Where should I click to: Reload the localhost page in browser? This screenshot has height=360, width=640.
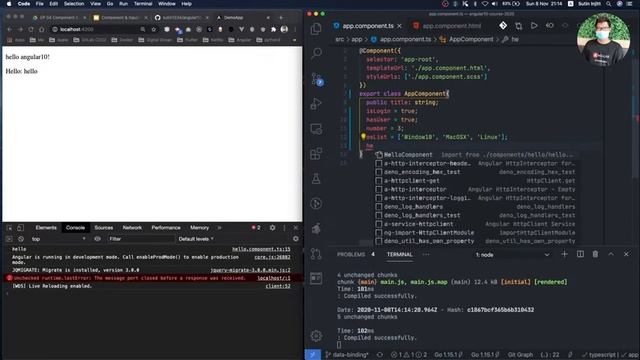click(x=31, y=29)
